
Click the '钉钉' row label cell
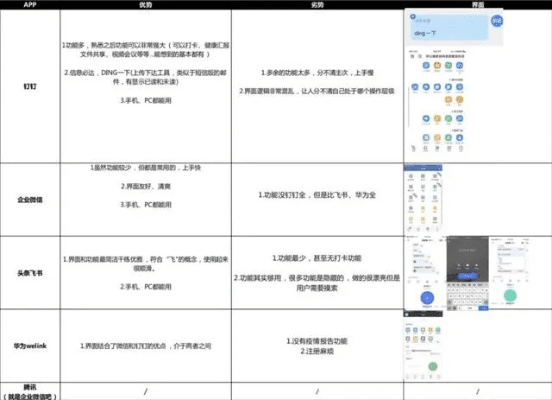tap(30, 86)
